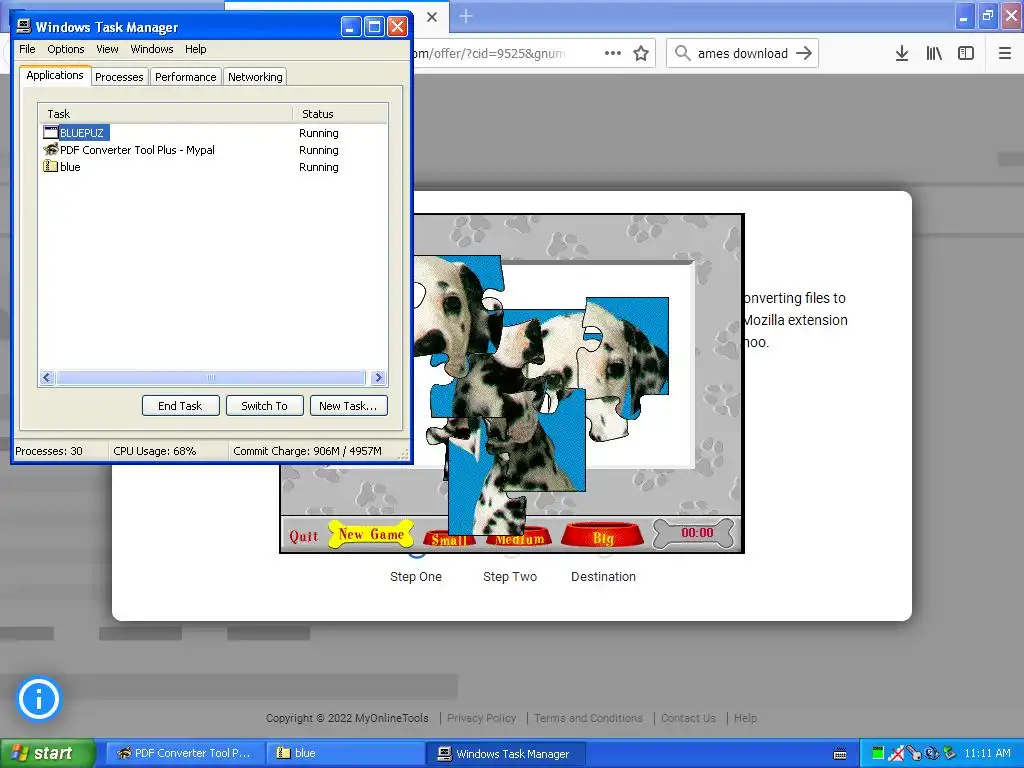The height and width of the screenshot is (768, 1024).
Task: Open the Windows menu in Task Manager
Action: click(152, 49)
